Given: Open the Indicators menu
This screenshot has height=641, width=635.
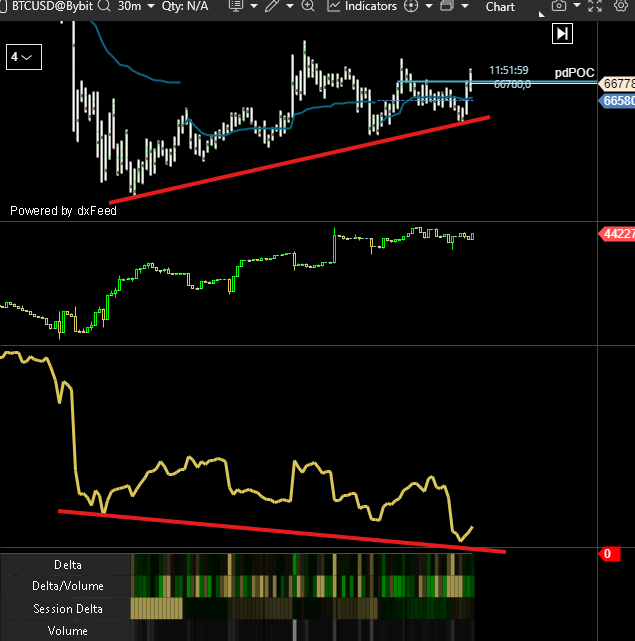Looking at the screenshot, I should point(362,6).
